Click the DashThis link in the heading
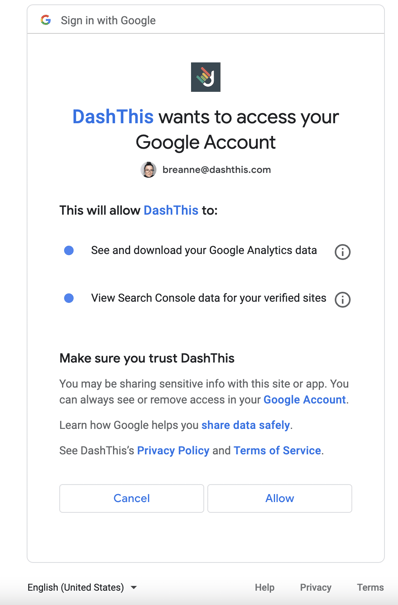398x605 pixels. [x=113, y=117]
